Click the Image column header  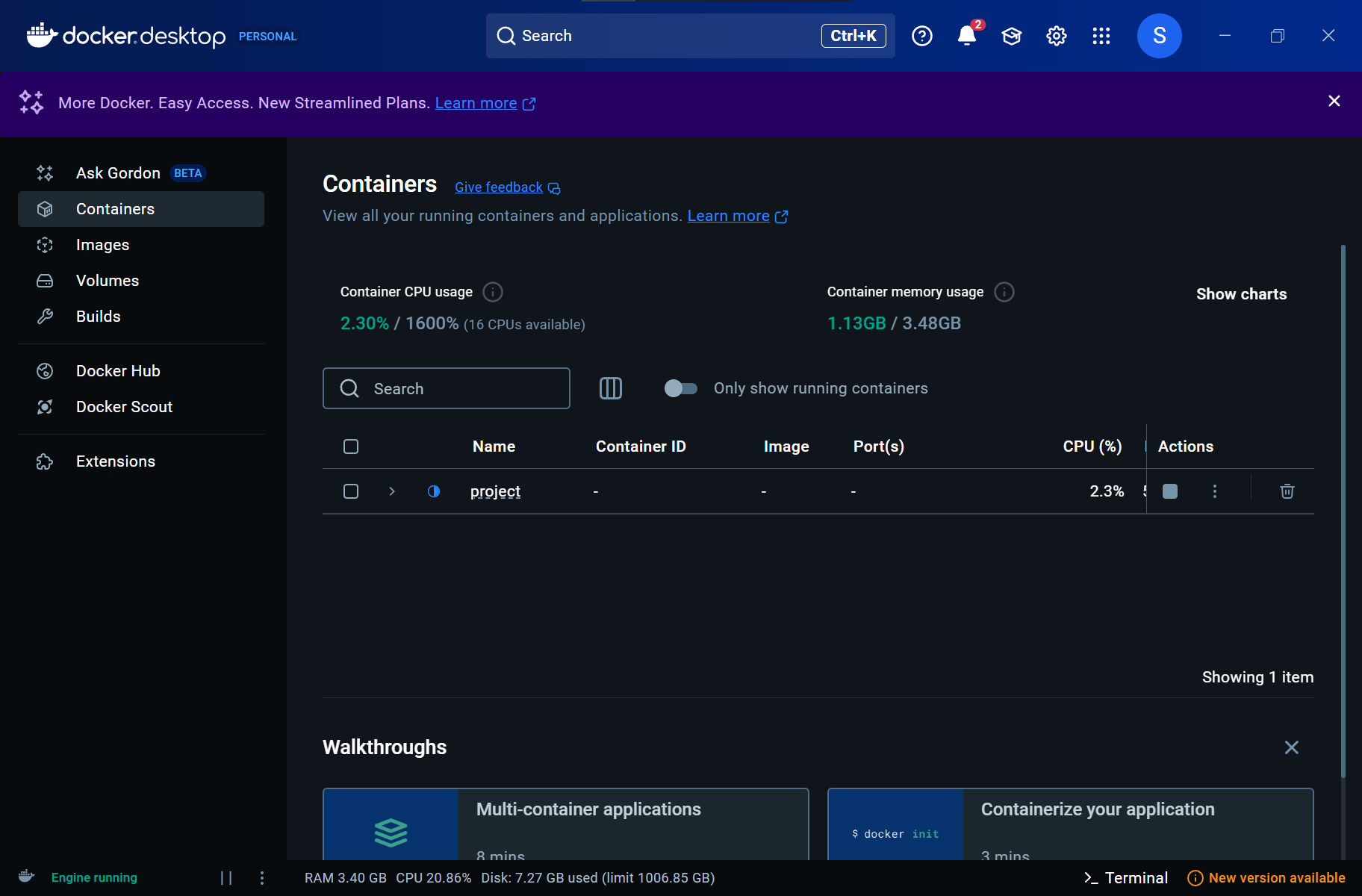[x=786, y=447]
